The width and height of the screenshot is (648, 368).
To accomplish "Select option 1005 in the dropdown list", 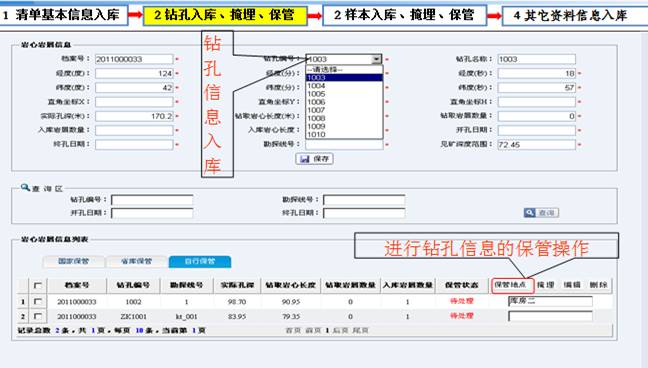I will [x=344, y=94].
